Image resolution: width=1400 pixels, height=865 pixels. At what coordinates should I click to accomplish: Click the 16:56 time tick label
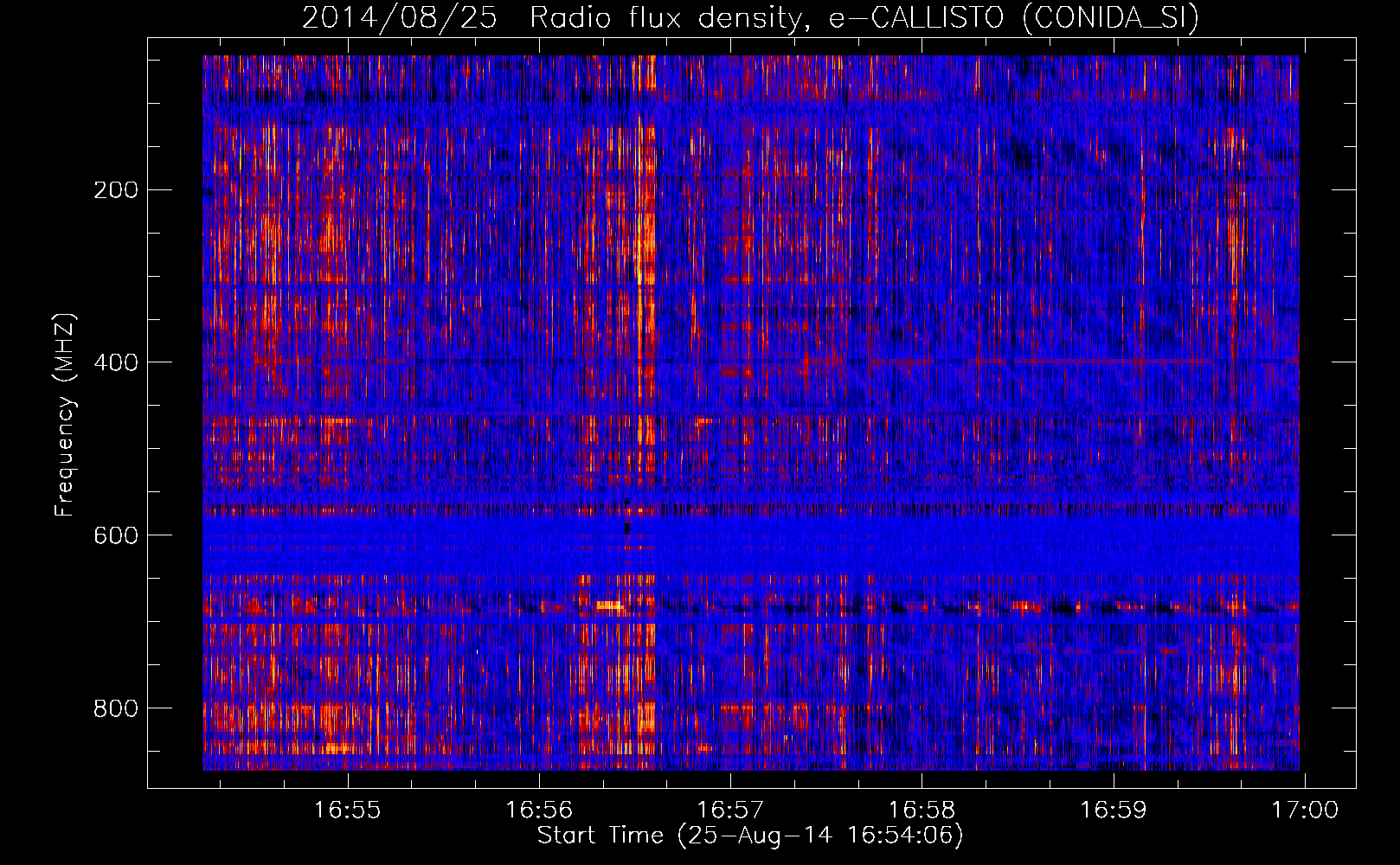coord(539,810)
